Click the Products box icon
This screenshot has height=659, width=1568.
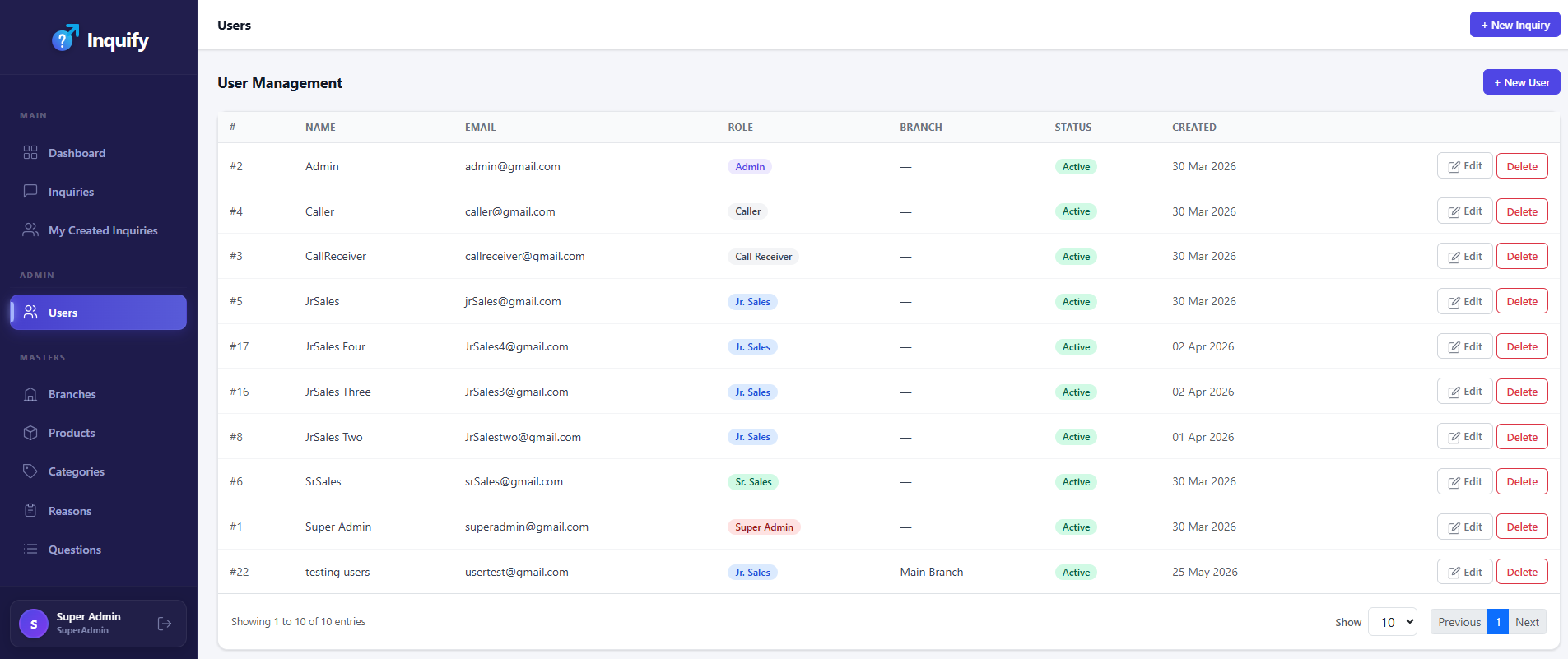pyautogui.click(x=30, y=433)
